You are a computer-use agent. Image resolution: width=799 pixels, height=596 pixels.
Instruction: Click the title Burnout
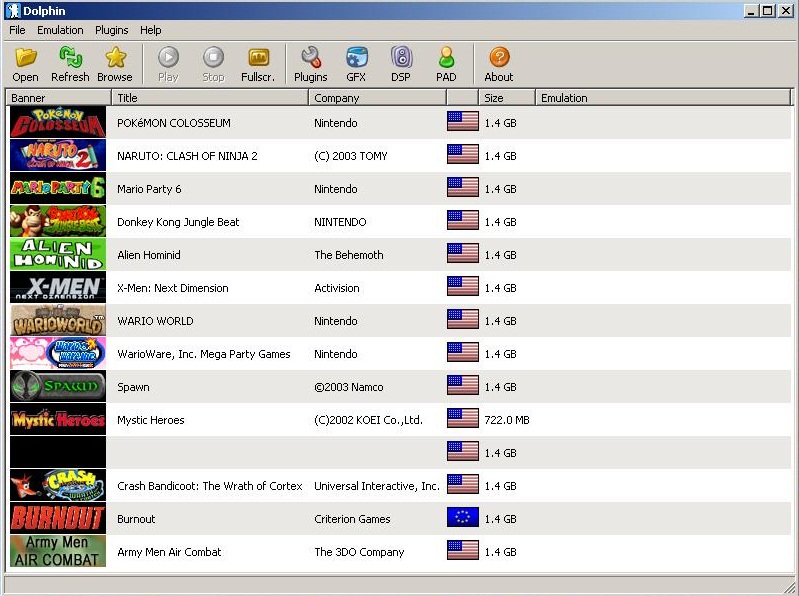click(x=136, y=519)
